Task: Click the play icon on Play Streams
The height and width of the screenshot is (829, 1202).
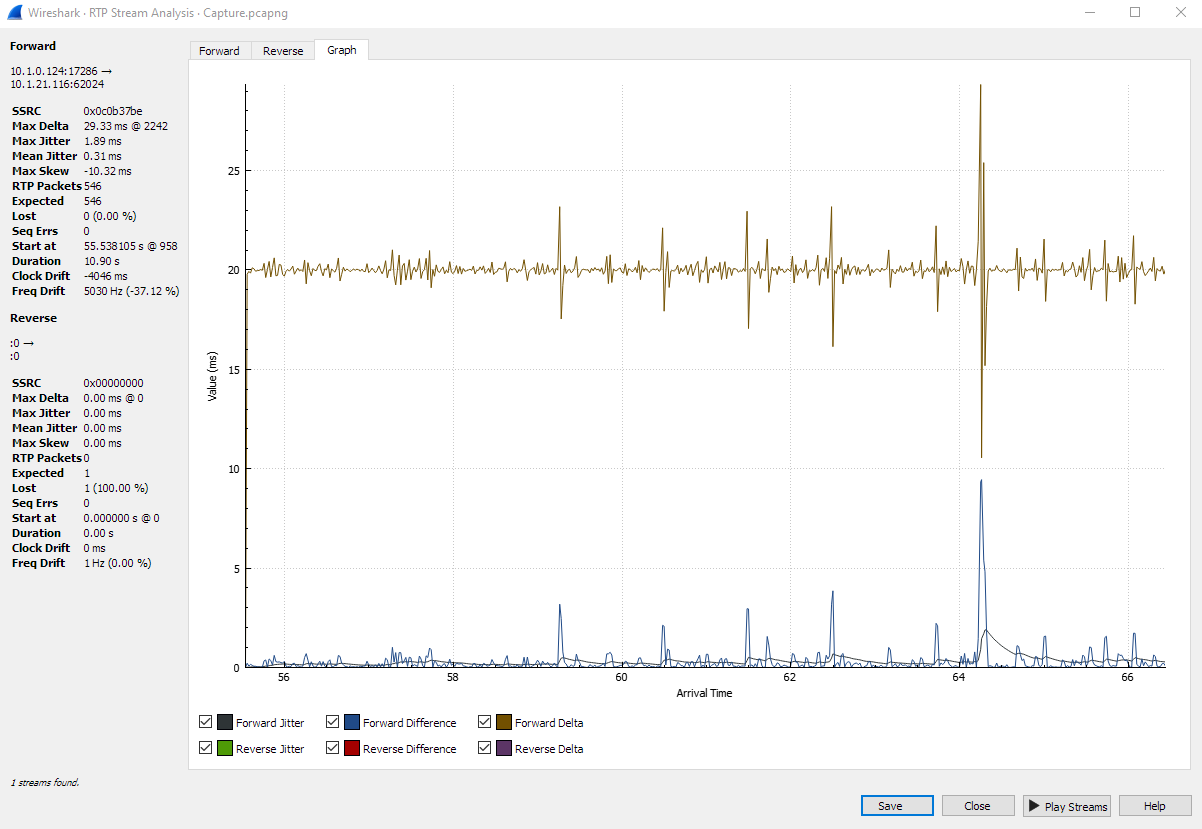Action: (x=1036, y=806)
